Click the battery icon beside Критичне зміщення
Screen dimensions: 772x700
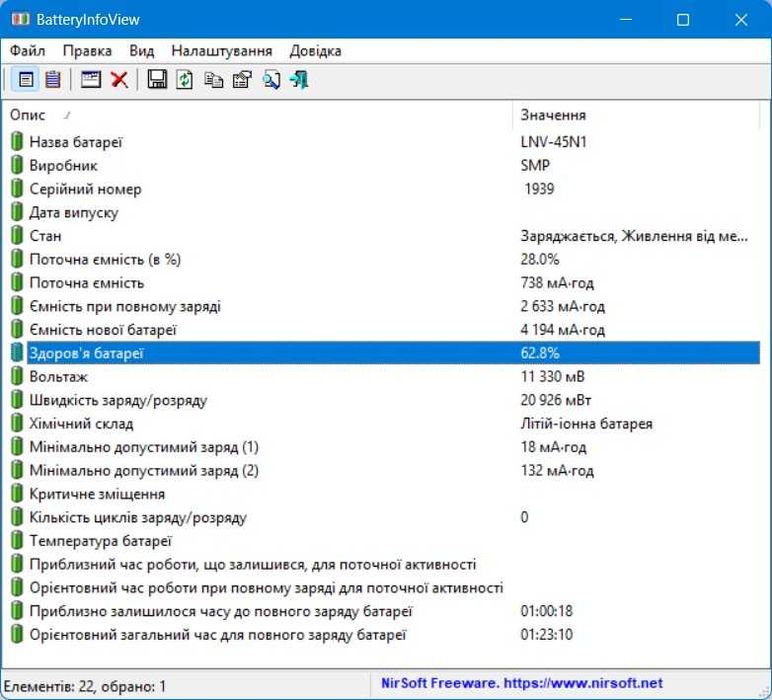point(17,494)
